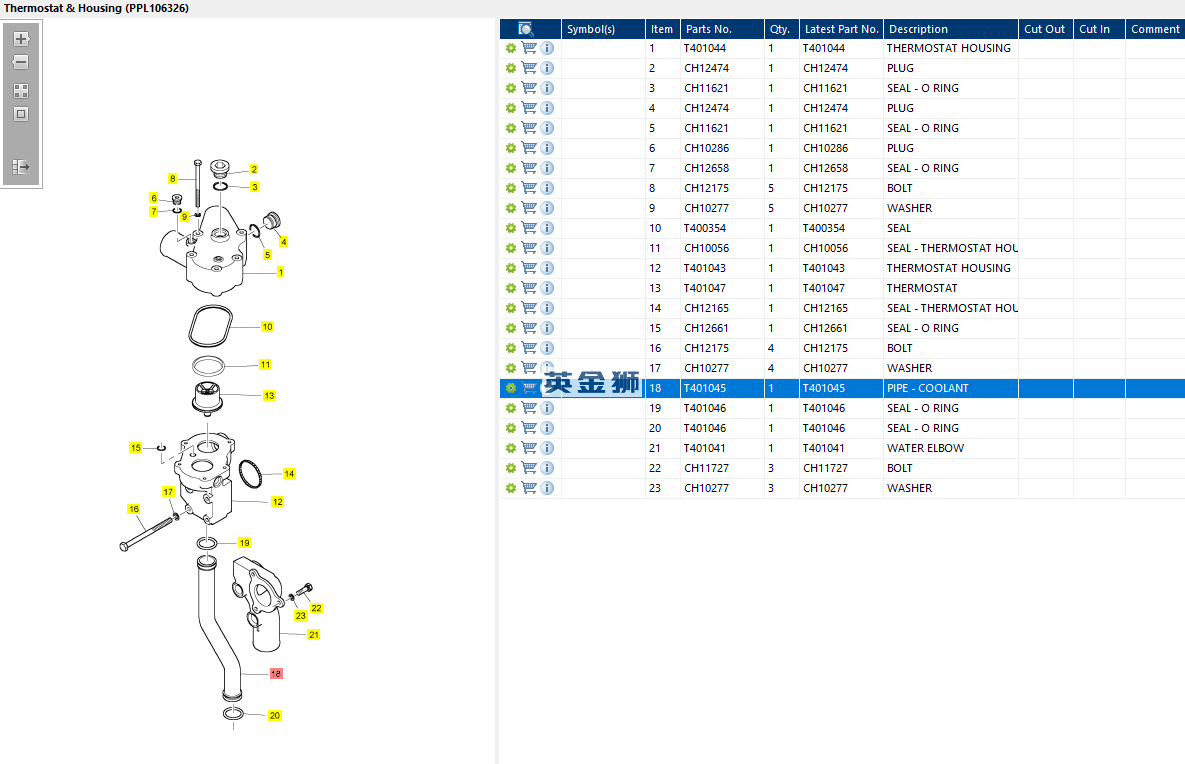Select callout 8 bolt label on diagram
1185x764 pixels.
click(172, 179)
